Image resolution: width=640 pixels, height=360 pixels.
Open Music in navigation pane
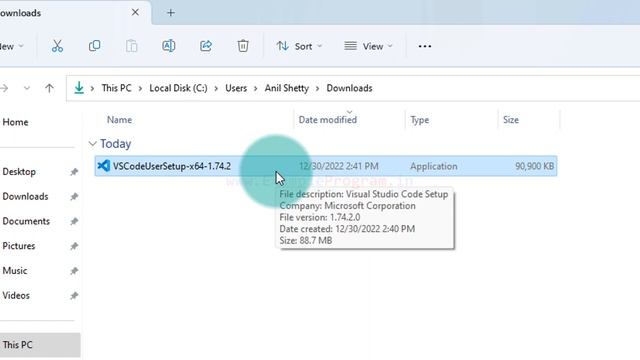(15, 271)
